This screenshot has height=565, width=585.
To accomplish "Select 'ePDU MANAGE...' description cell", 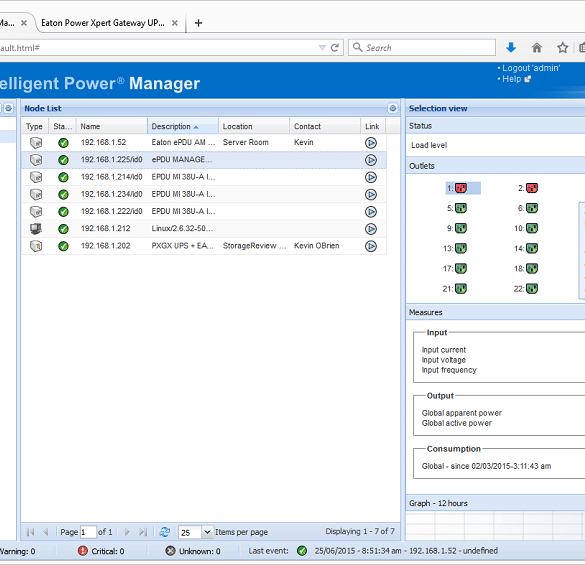I will [x=182, y=160].
